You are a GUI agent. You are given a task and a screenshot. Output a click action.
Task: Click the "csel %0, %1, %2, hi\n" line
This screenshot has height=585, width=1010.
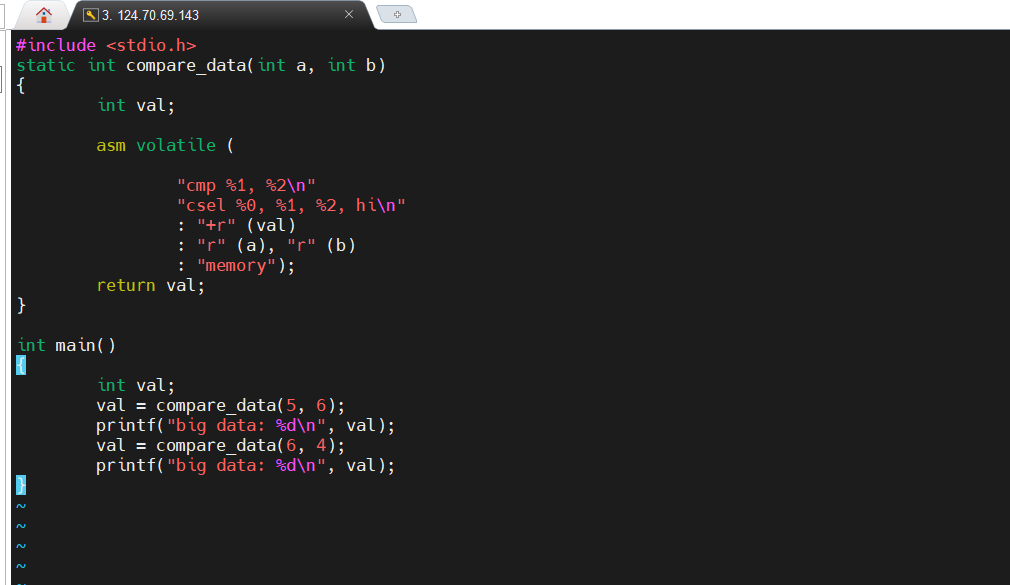(291, 206)
